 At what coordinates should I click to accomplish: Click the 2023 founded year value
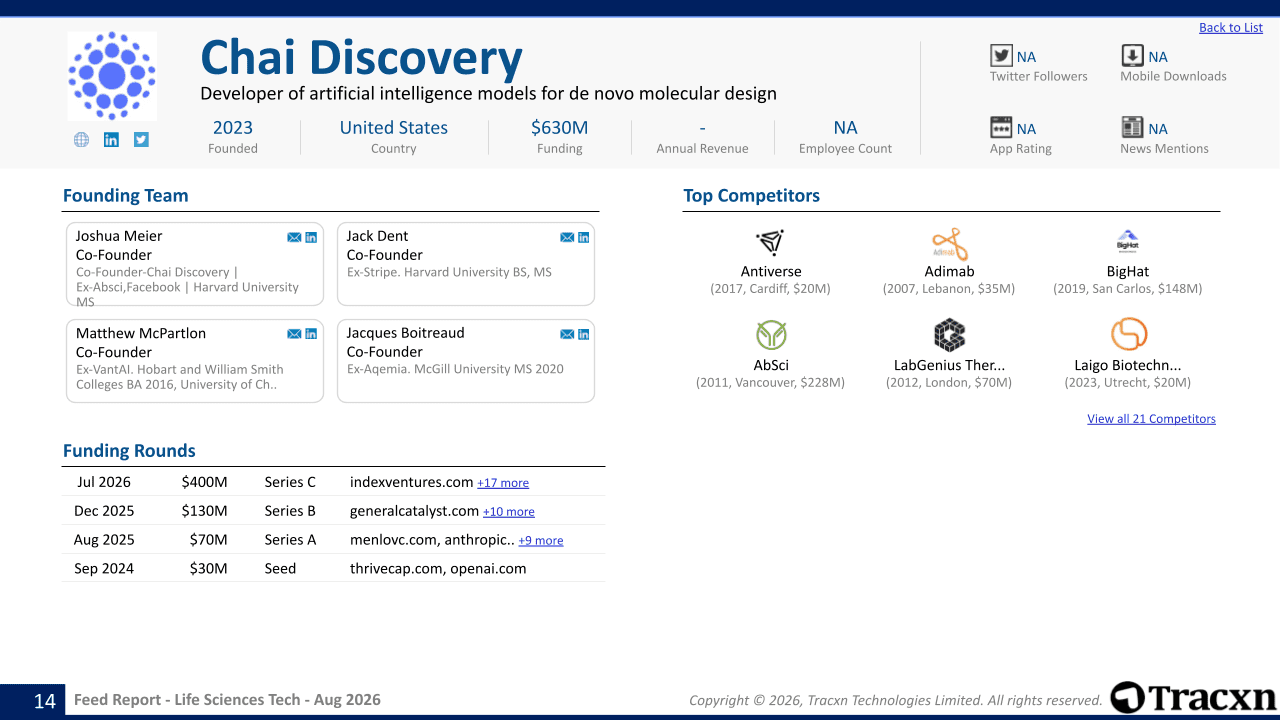click(x=233, y=127)
